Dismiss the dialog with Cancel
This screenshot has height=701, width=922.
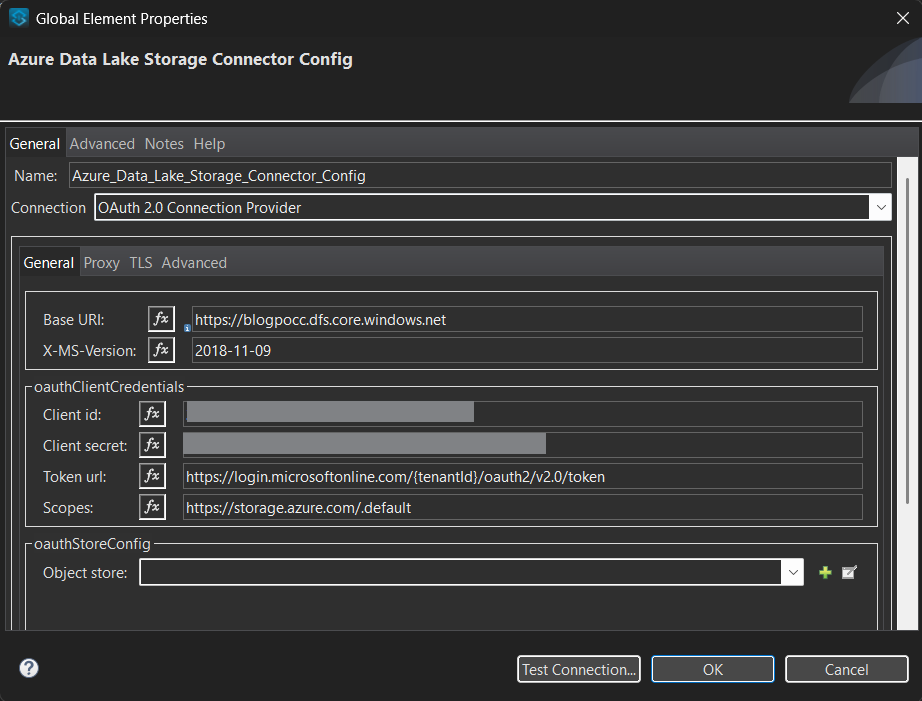(846, 669)
